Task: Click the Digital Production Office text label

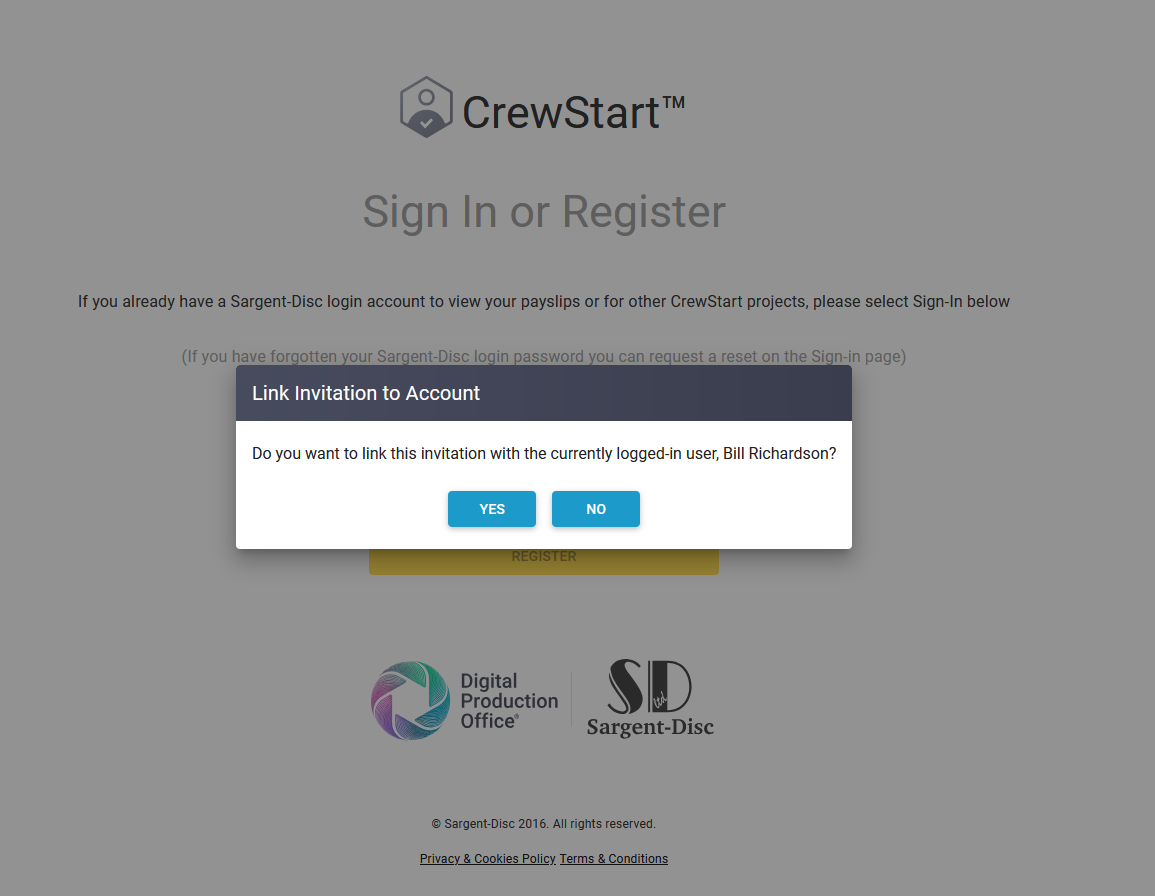Action: pos(509,701)
